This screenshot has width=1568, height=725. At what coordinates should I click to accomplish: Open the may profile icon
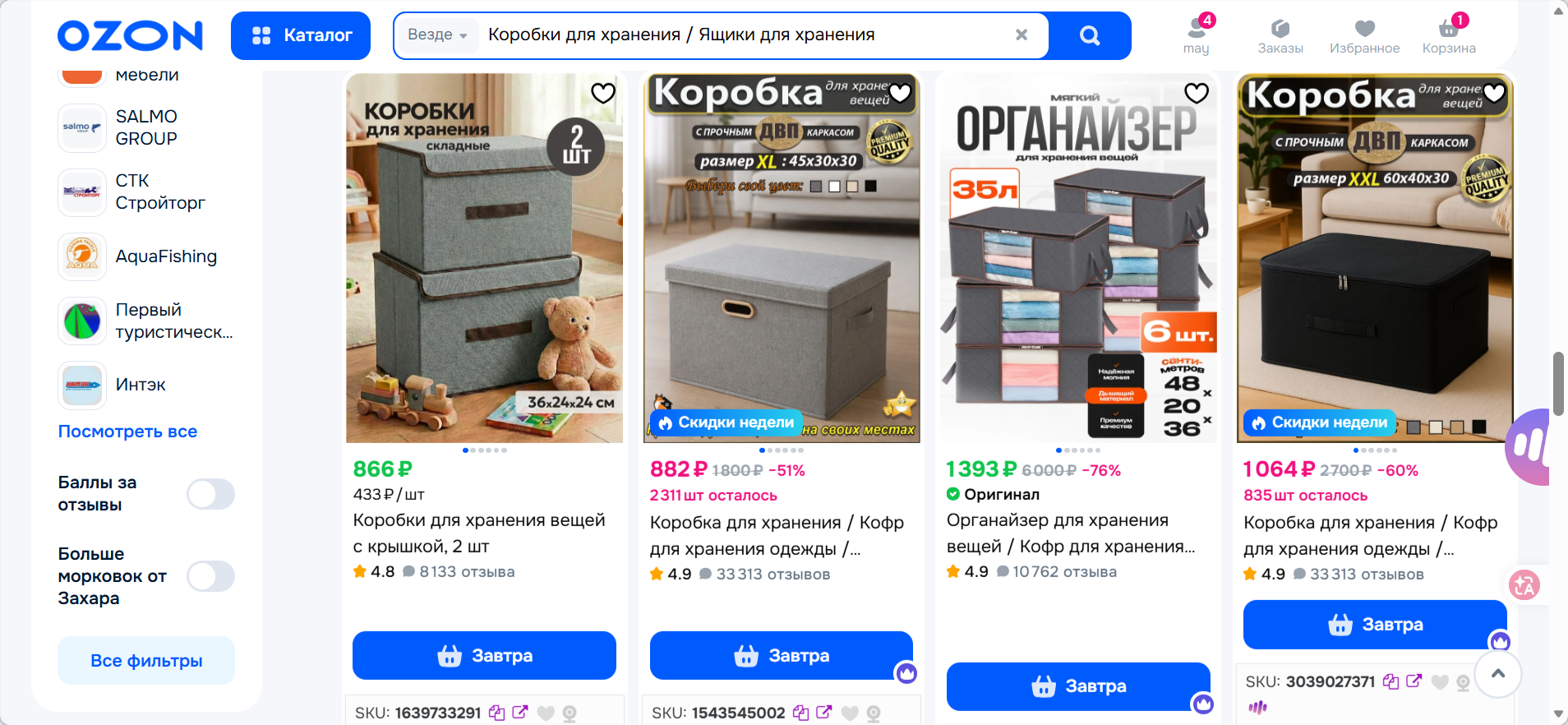tap(1197, 35)
